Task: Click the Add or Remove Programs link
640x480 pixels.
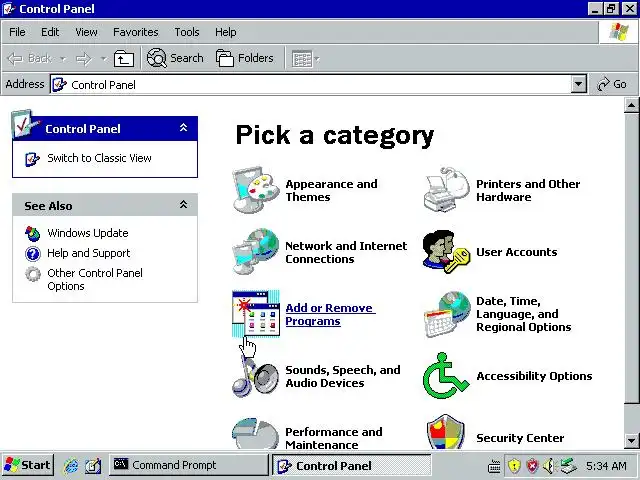Action: click(330, 314)
